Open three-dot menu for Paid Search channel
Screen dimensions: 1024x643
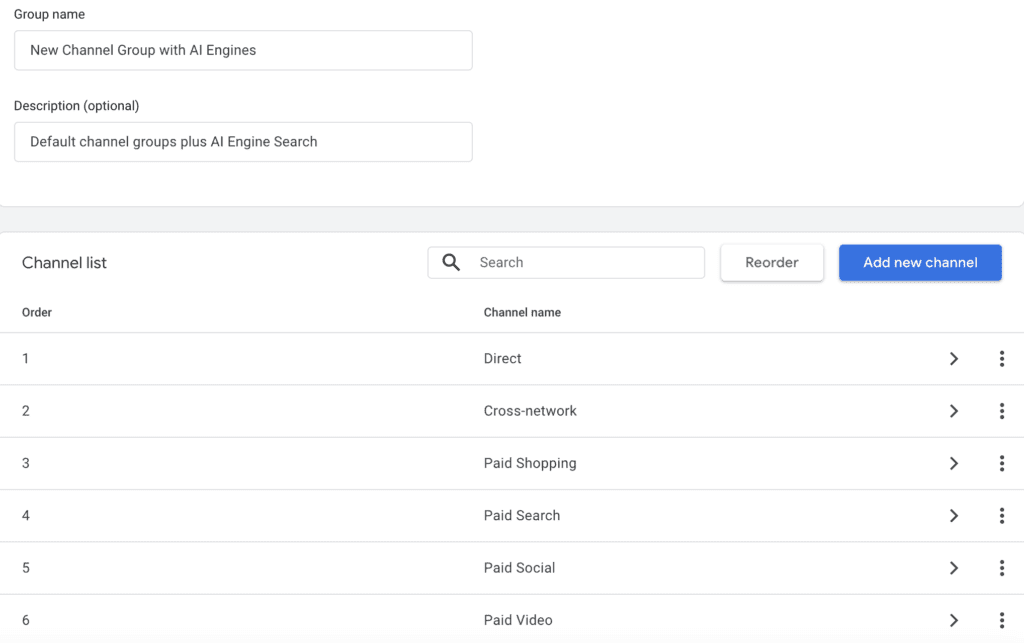1001,516
